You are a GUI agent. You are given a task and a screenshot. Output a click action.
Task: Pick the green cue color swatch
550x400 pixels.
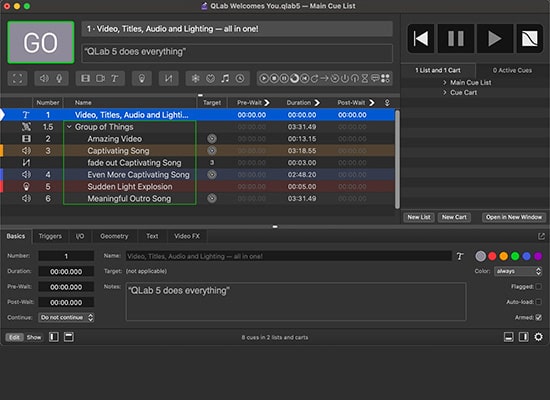515,256
